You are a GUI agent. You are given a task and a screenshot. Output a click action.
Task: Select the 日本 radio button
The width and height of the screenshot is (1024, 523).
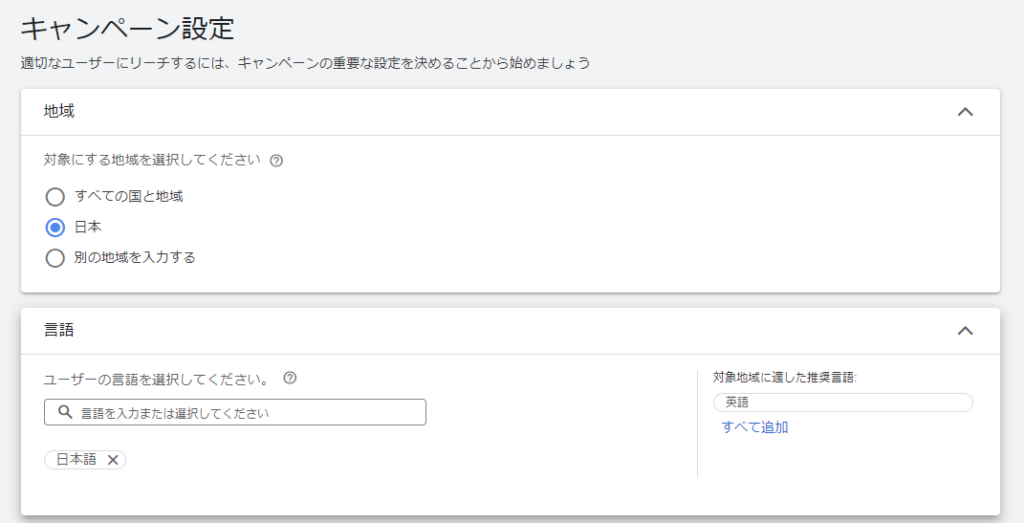55,227
